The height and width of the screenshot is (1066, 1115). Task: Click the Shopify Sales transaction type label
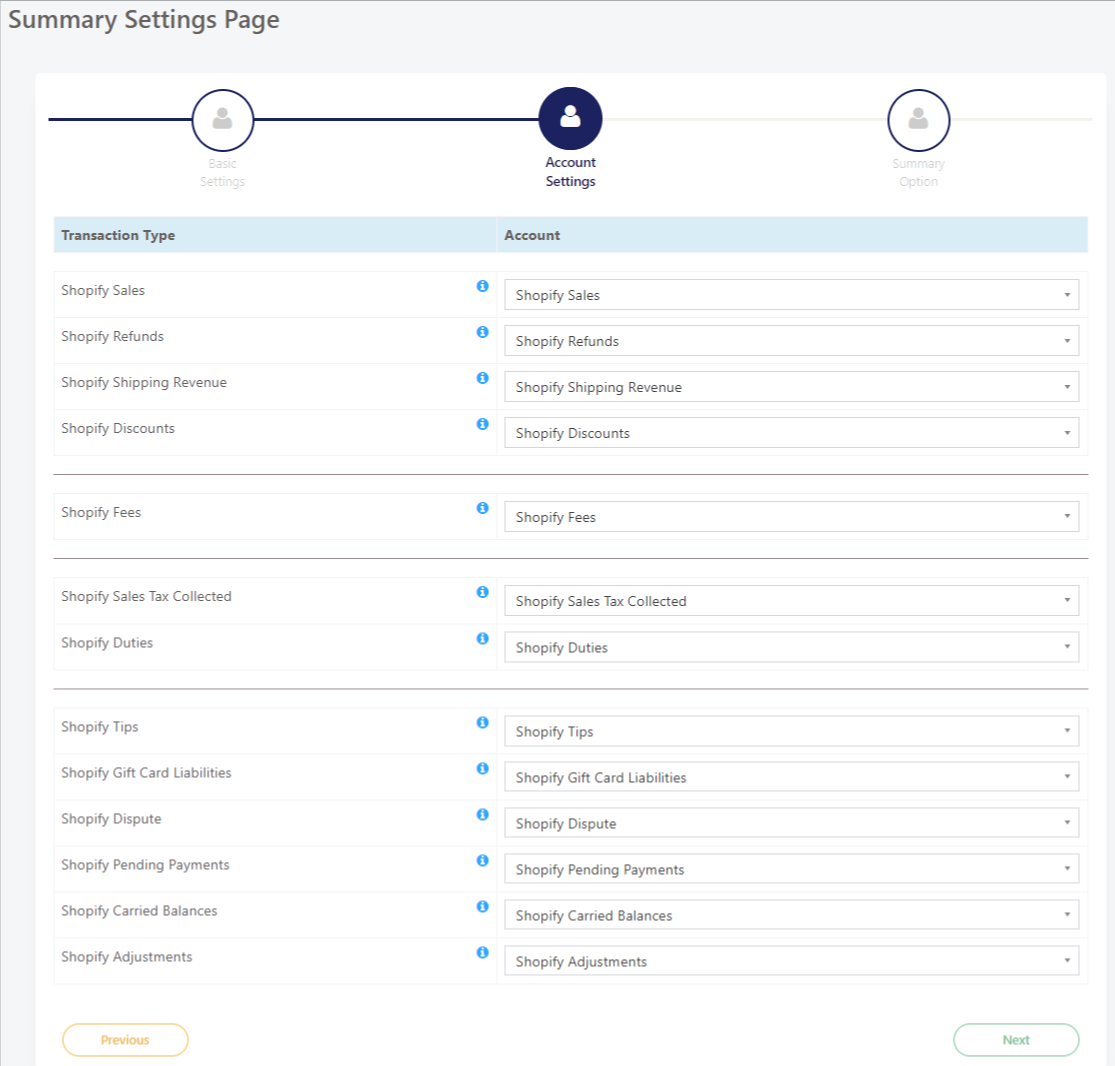pyautogui.click(x=103, y=290)
